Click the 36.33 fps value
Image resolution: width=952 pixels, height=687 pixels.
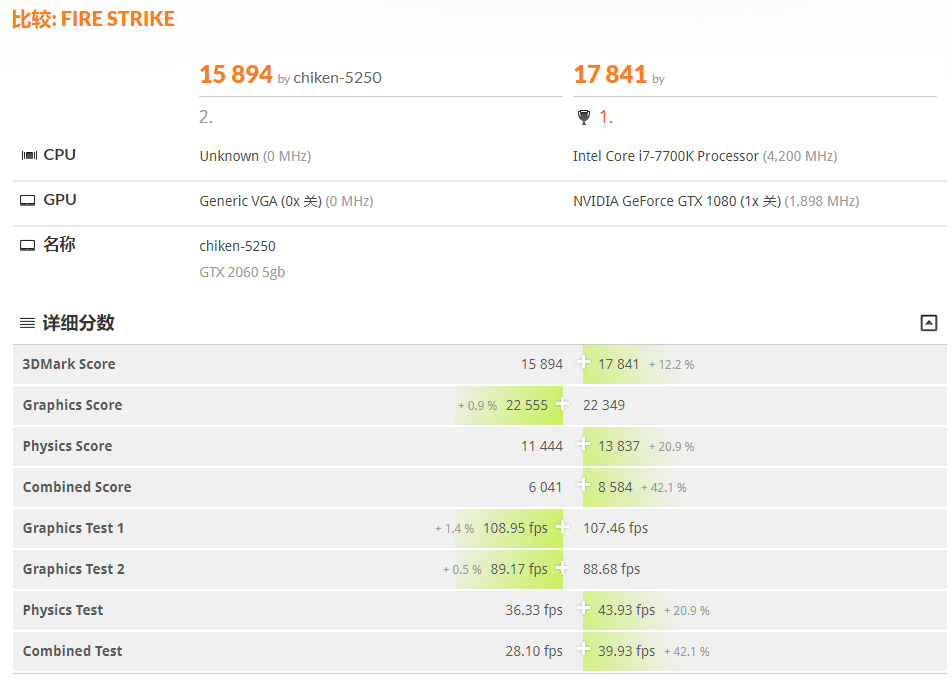[534, 610]
